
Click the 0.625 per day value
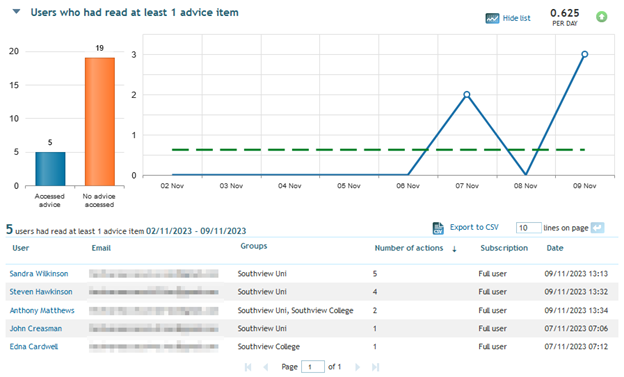point(565,14)
